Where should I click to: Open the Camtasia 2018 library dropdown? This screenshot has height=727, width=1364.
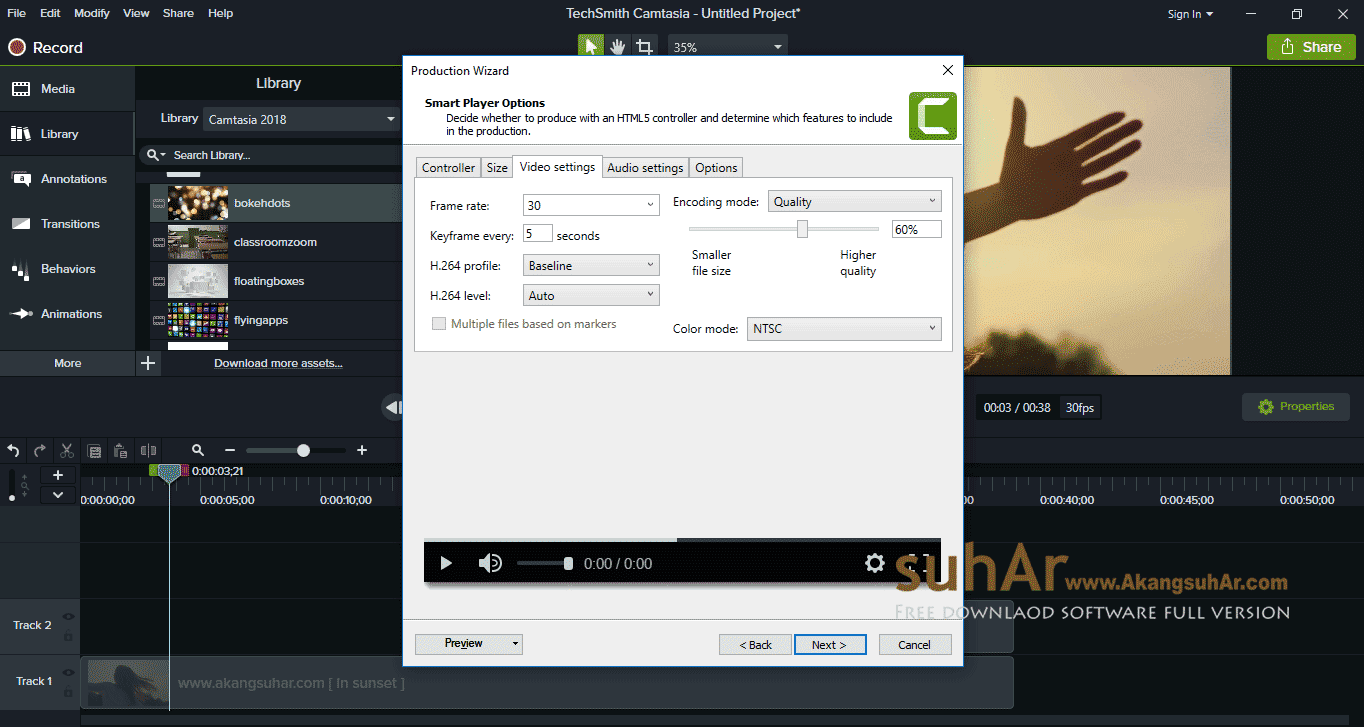click(302, 119)
